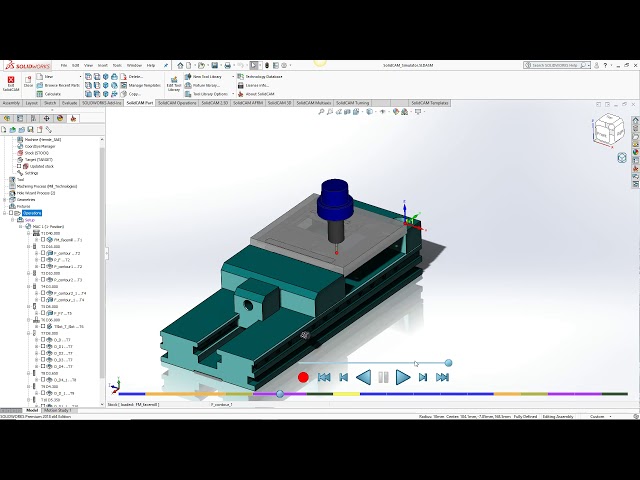Switch to the SolidCAM Turning tab
640x480 pixels.
tap(352, 103)
